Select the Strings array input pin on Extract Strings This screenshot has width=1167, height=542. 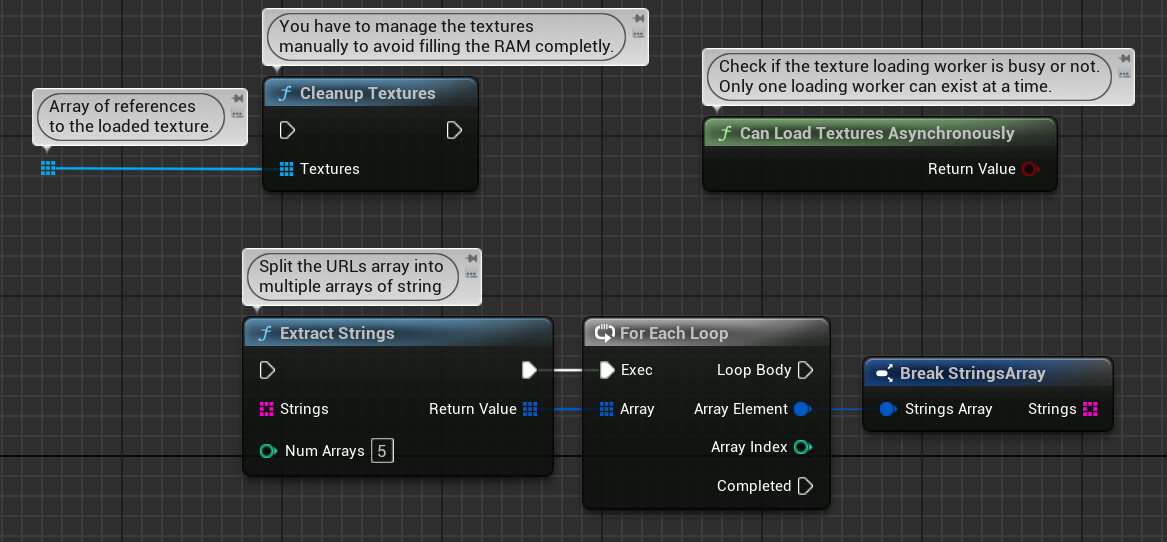pyautogui.click(x=266, y=409)
